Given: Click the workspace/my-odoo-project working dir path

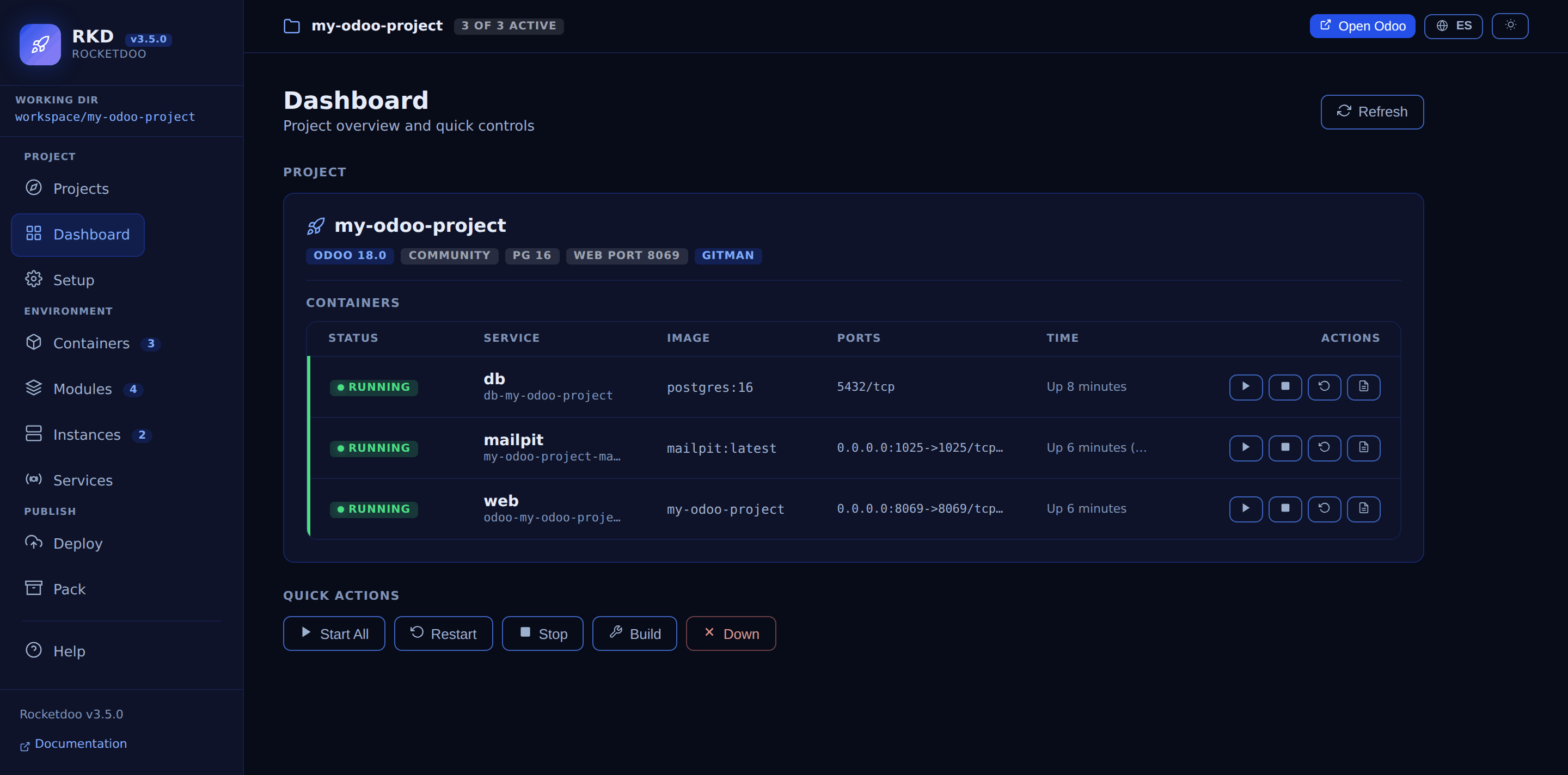Looking at the screenshot, I should point(105,117).
